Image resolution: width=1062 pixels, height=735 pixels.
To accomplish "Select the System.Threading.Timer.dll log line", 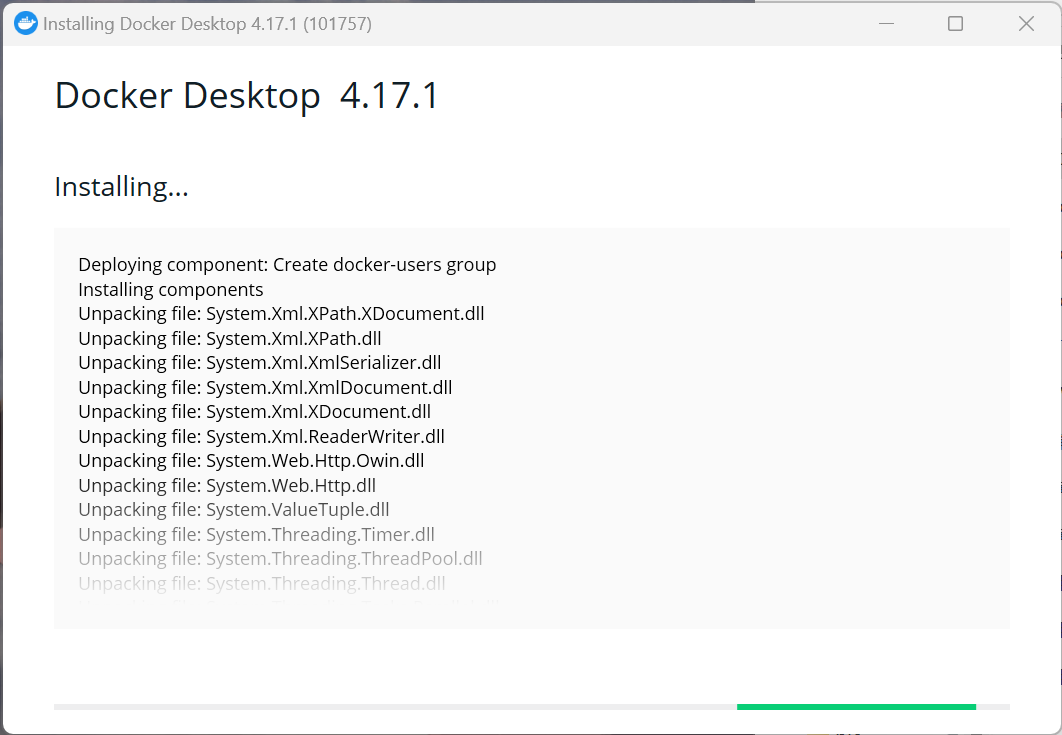I will [x=256, y=534].
